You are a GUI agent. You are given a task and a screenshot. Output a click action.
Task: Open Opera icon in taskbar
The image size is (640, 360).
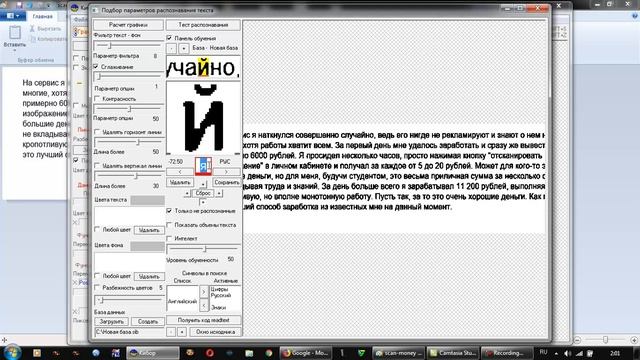click(210, 353)
